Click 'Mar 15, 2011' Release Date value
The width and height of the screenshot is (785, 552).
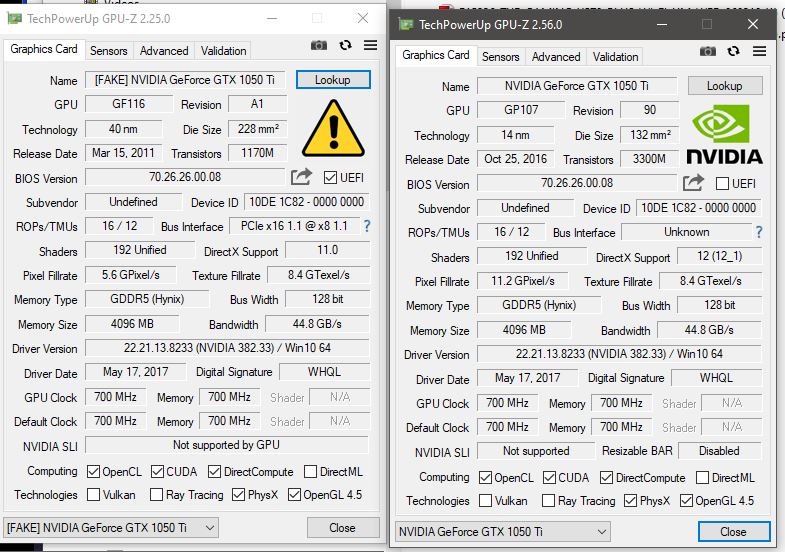tap(124, 153)
